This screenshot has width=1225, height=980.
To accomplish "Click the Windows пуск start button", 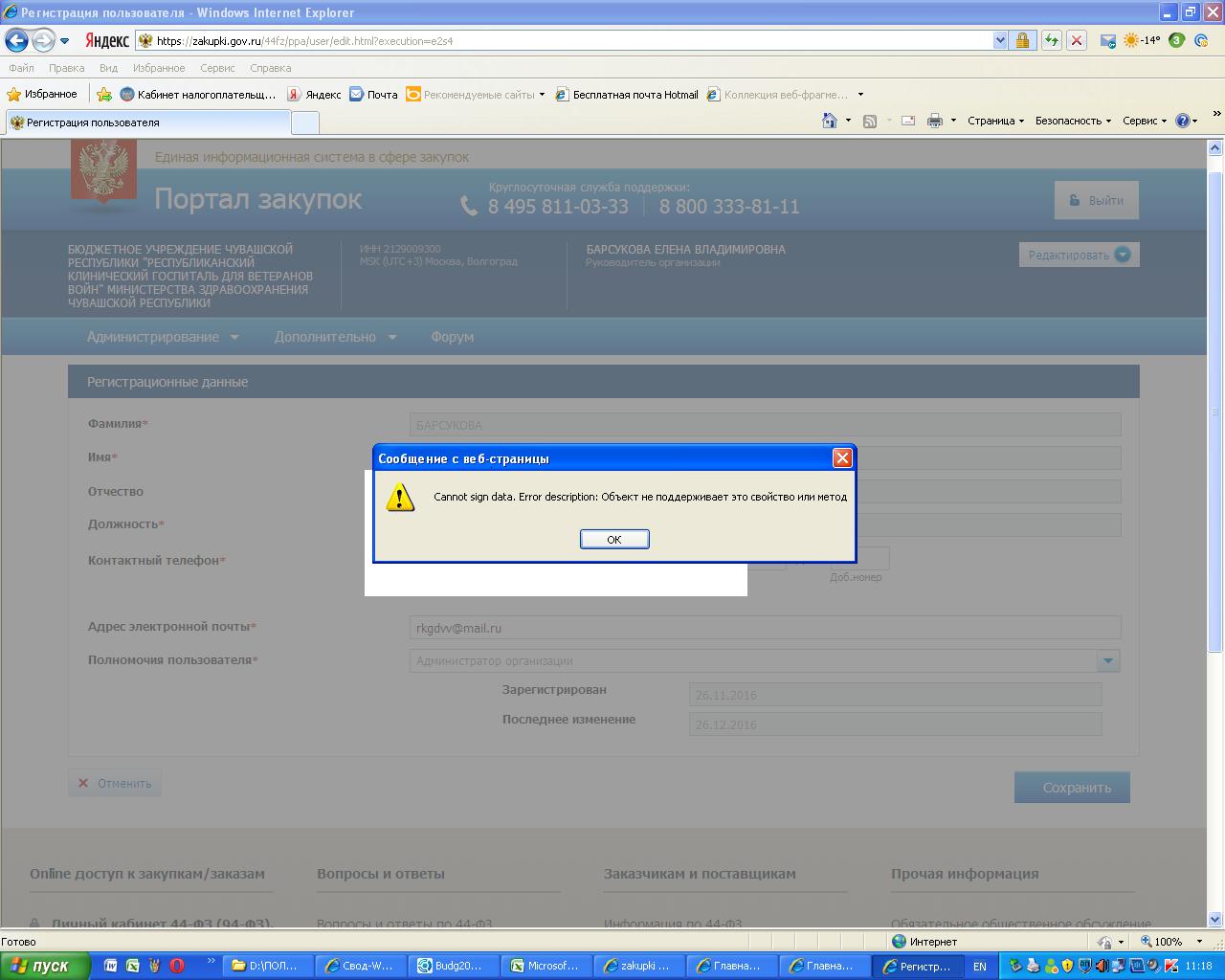I will 45,966.
